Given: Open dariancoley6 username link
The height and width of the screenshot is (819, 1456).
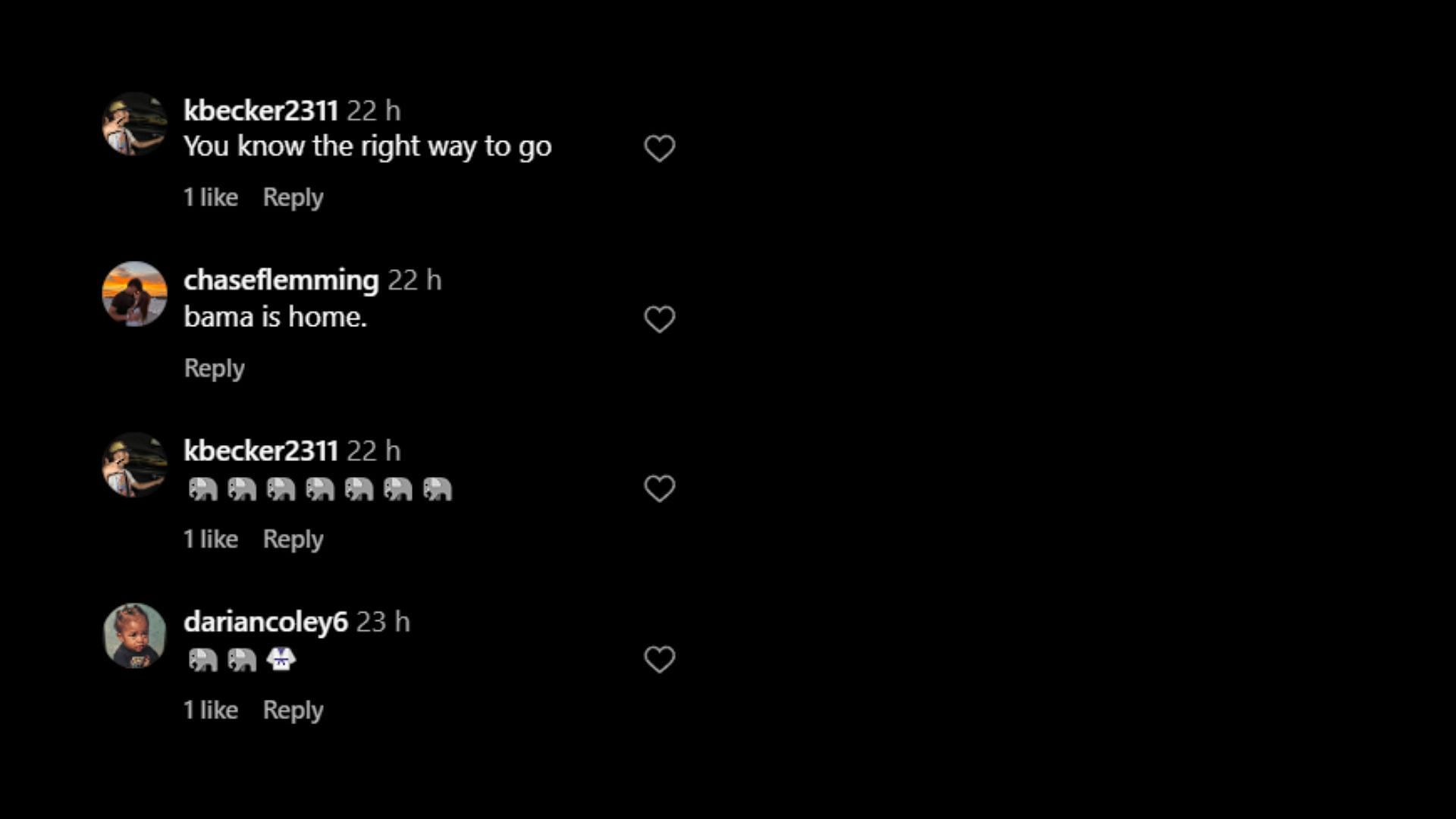Looking at the screenshot, I should coord(265,622).
